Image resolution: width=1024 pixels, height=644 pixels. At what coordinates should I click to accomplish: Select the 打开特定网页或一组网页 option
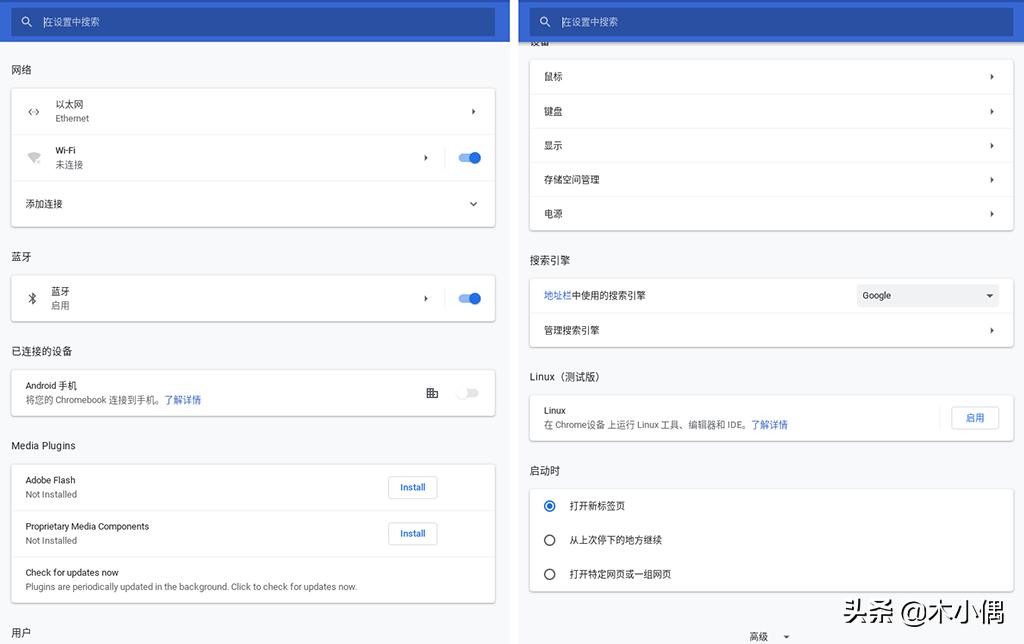[x=549, y=574]
